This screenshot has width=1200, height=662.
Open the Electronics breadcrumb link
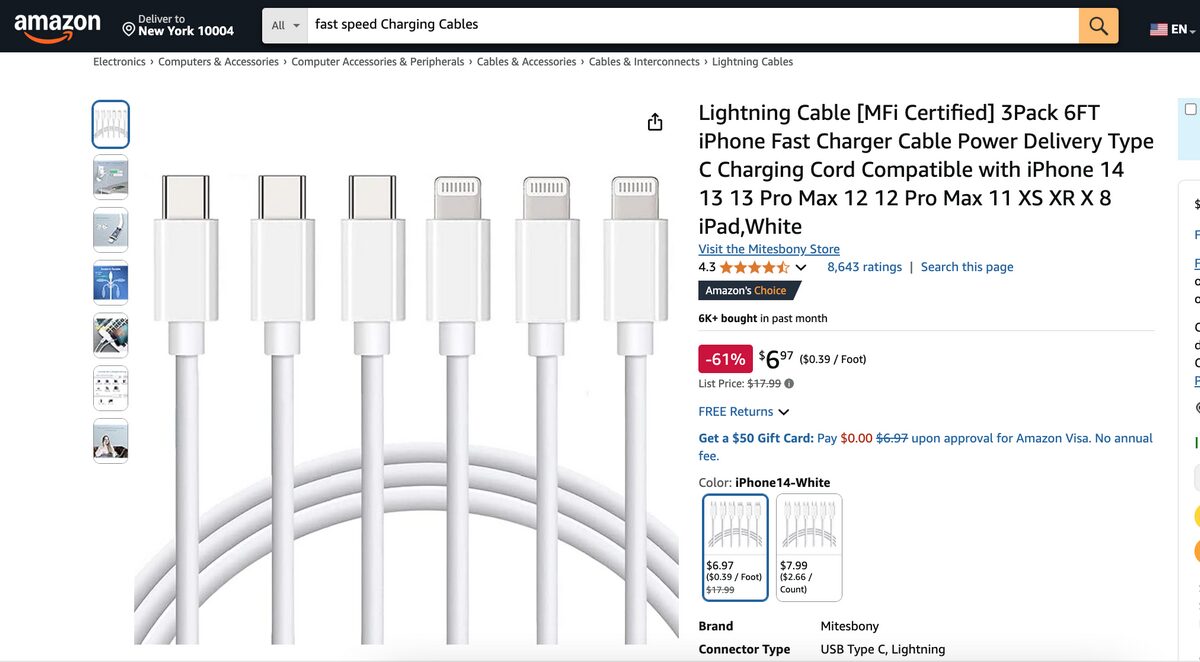118,61
